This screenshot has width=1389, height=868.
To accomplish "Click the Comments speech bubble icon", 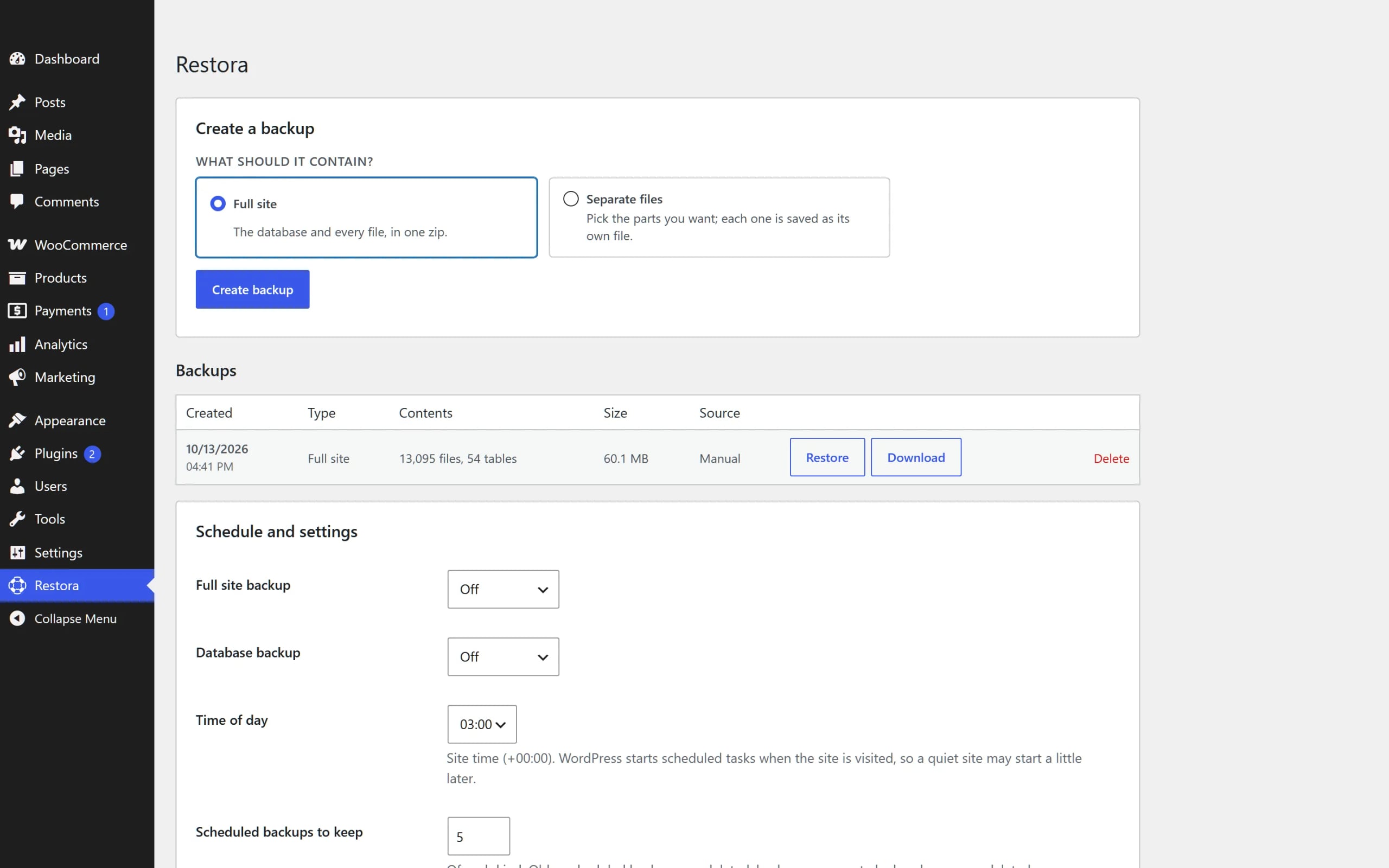I will coord(17,201).
